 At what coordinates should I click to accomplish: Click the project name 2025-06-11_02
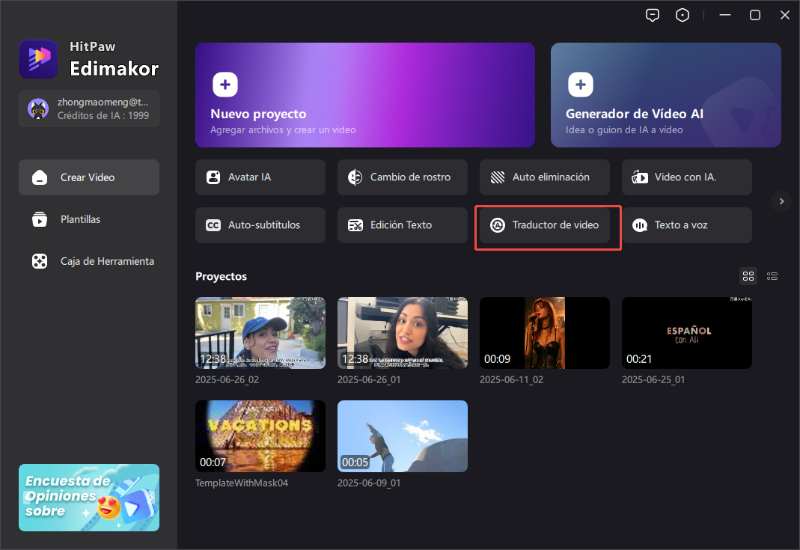(512, 380)
